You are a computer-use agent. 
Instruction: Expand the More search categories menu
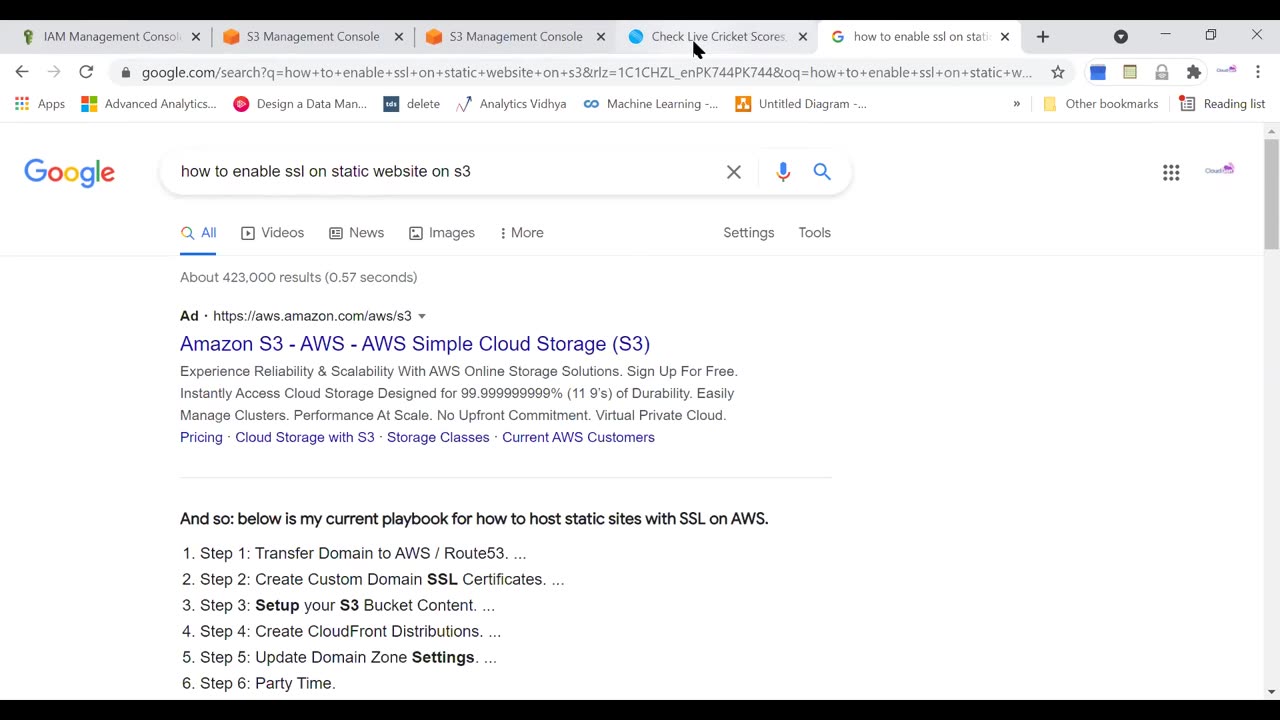click(521, 233)
